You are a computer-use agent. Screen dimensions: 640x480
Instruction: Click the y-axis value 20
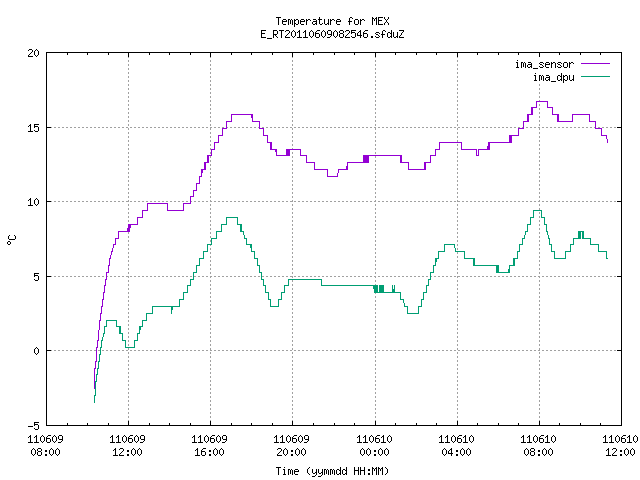(x=34, y=53)
